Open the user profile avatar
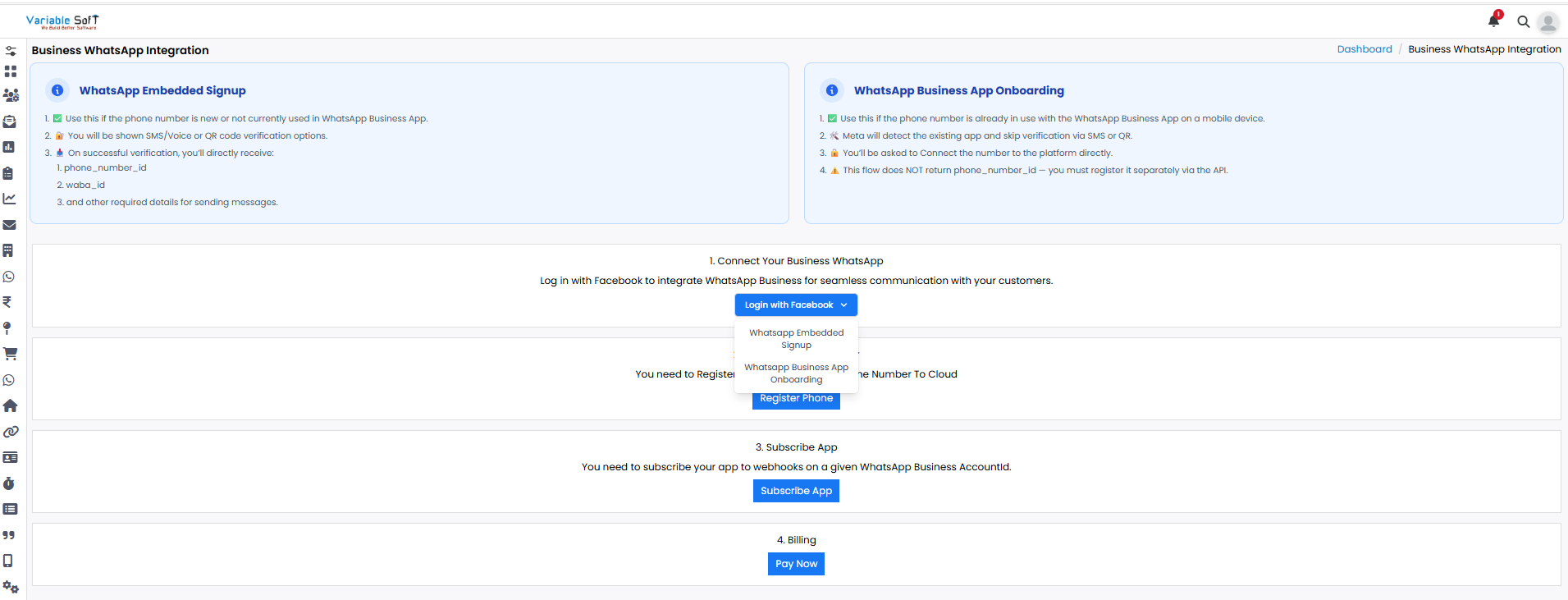The image size is (1568, 600). point(1547,22)
